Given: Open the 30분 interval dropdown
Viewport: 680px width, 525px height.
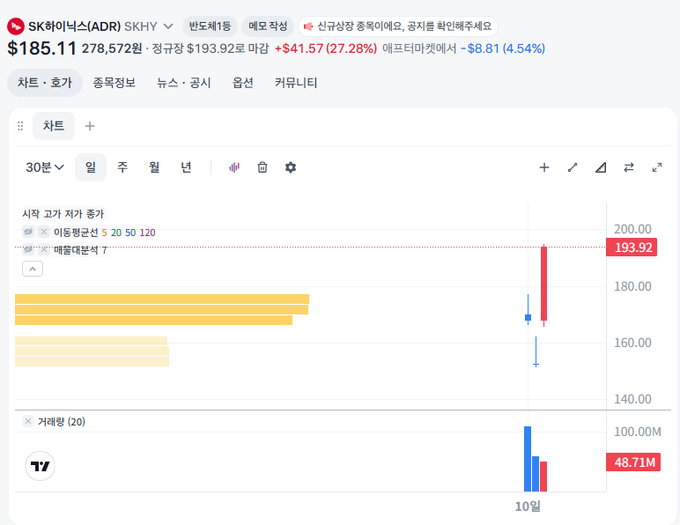Looking at the screenshot, I should click(x=45, y=167).
